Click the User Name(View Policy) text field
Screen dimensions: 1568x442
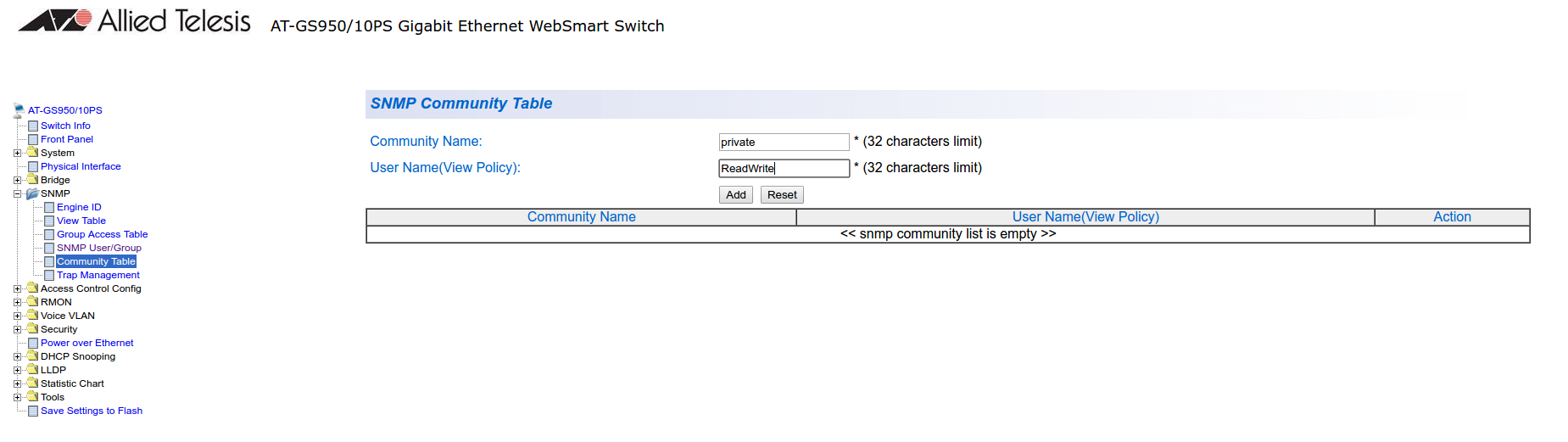(783, 169)
